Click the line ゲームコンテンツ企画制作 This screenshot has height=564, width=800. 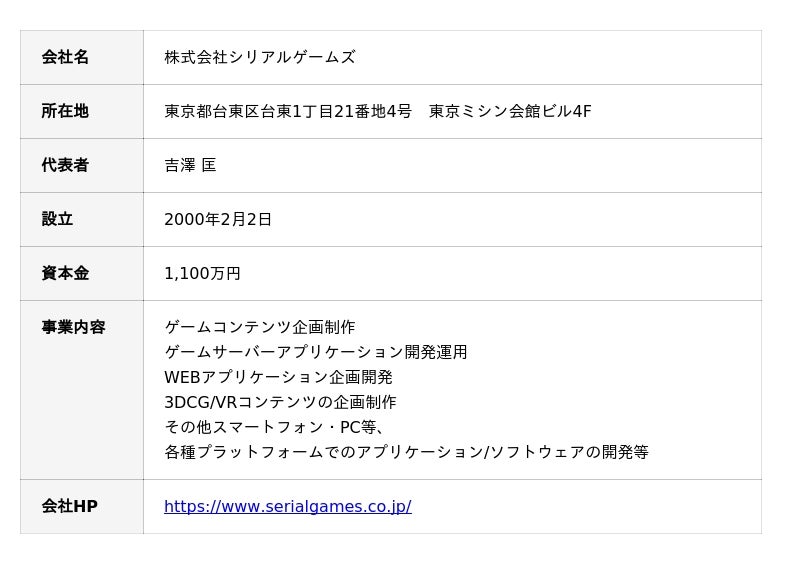click(x=259, y=327)
